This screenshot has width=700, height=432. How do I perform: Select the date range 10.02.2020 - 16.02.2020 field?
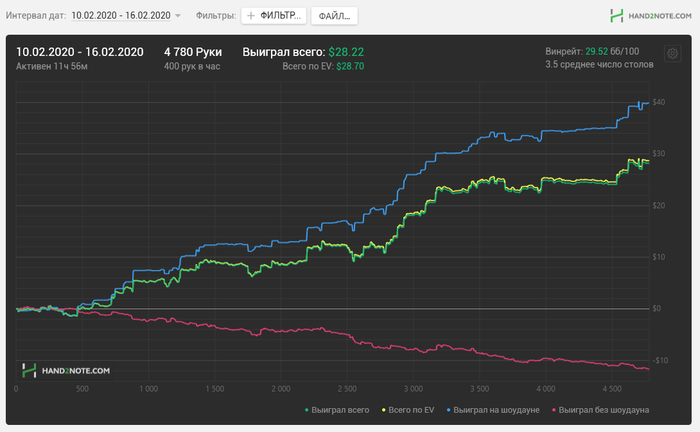pos(121,16)
